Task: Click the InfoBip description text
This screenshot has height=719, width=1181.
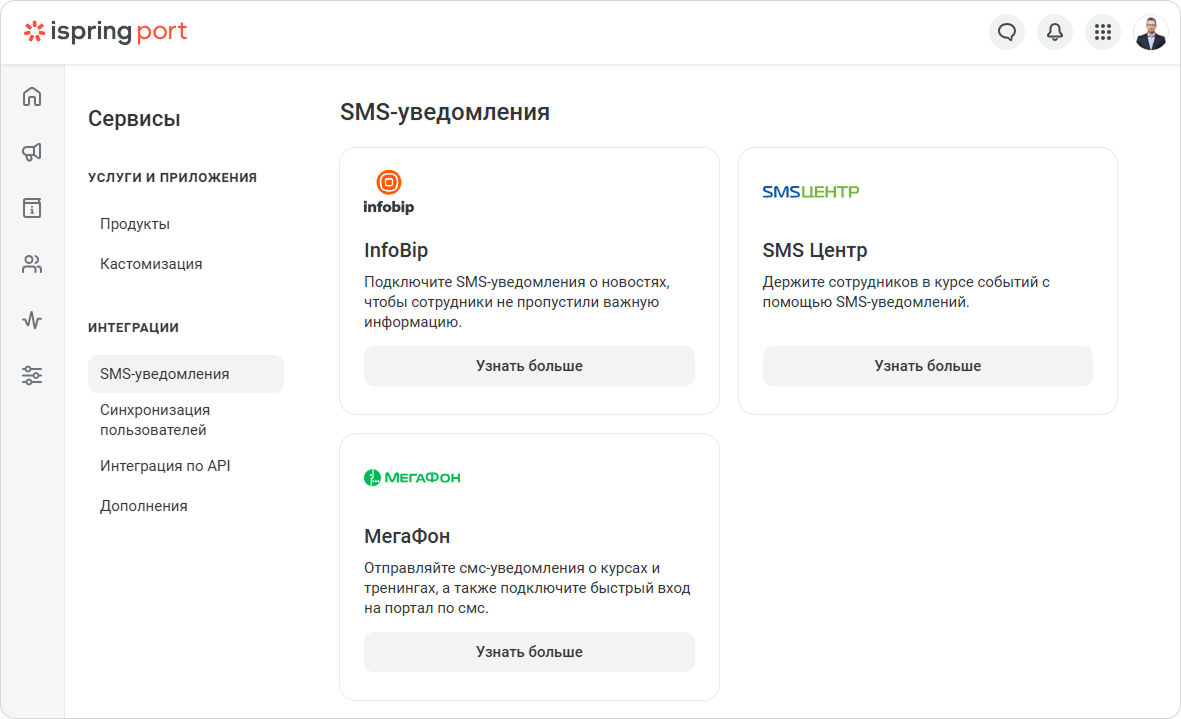Action: pyautogui.click(x=517, y=302)
